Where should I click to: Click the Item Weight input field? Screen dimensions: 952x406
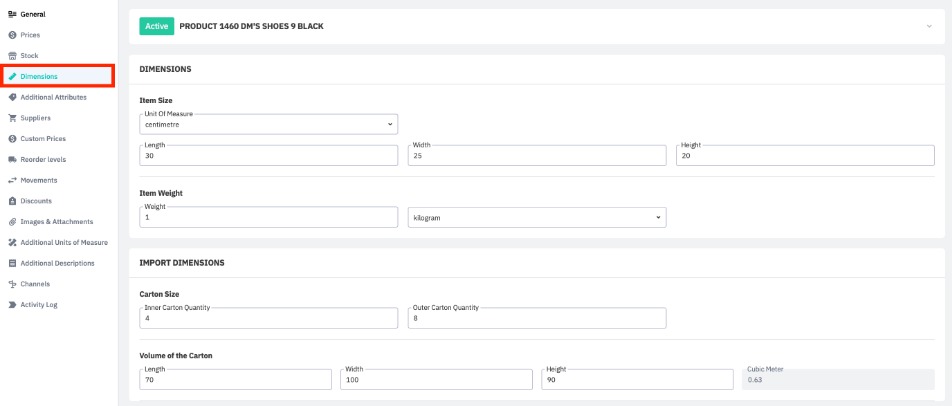click(x=269, y=218)
